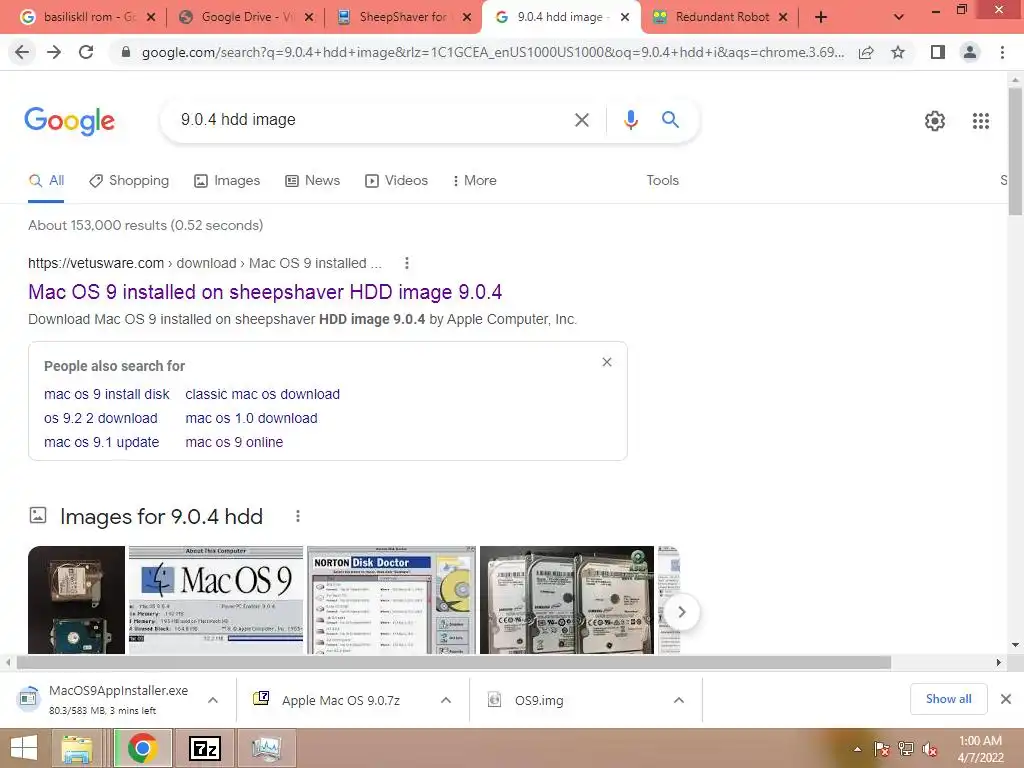Bookmark this page with the star
Viewport: 1024px width, 768px height.
point(898,52)
